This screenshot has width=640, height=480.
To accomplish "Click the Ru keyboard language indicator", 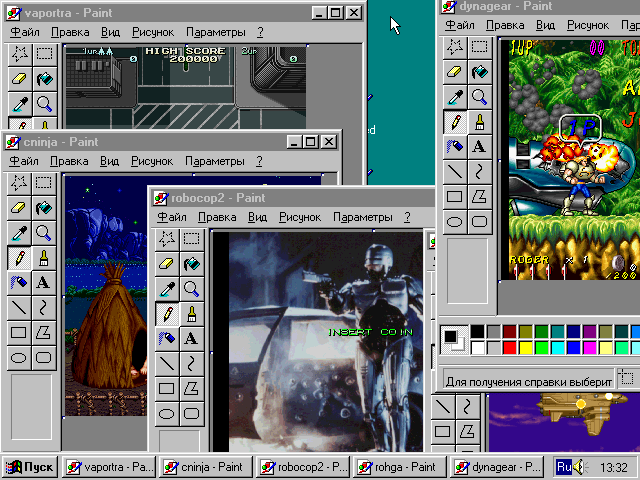I will point(564,467).
